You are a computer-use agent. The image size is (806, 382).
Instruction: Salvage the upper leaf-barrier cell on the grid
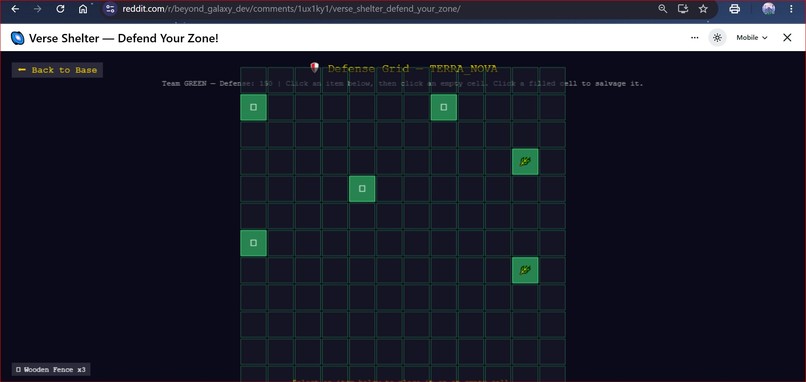coord(525,162)
